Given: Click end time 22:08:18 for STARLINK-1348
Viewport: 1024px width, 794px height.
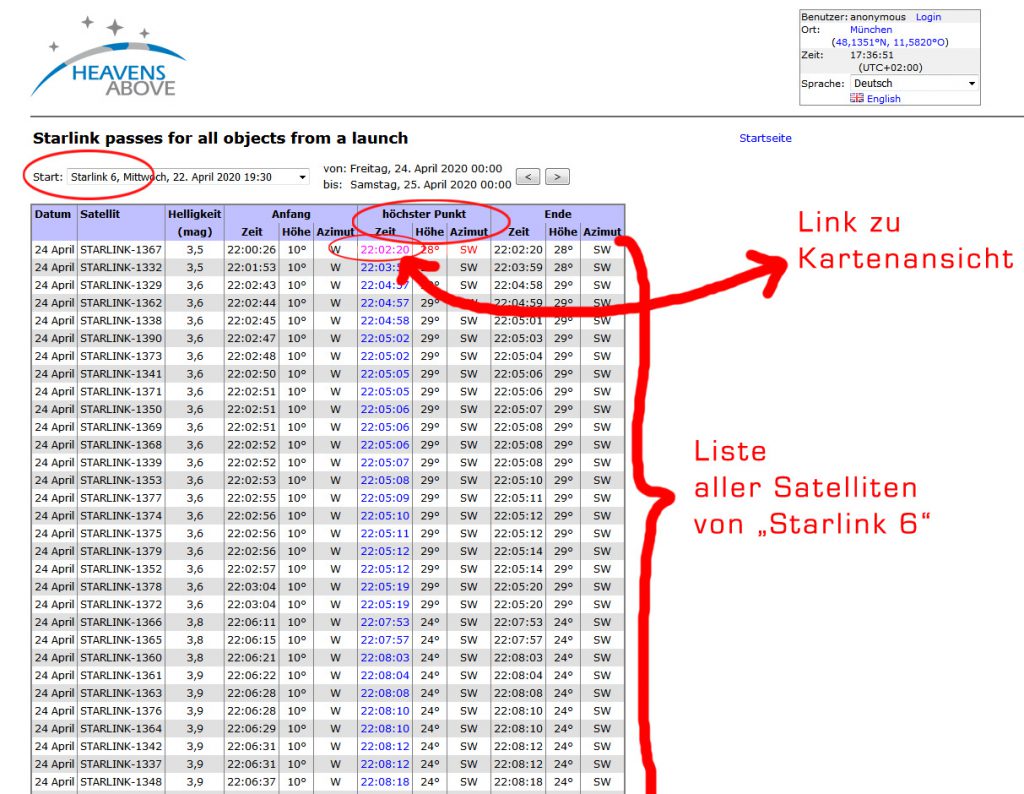Looking at the screenshot, I should (x=518, y=782).
